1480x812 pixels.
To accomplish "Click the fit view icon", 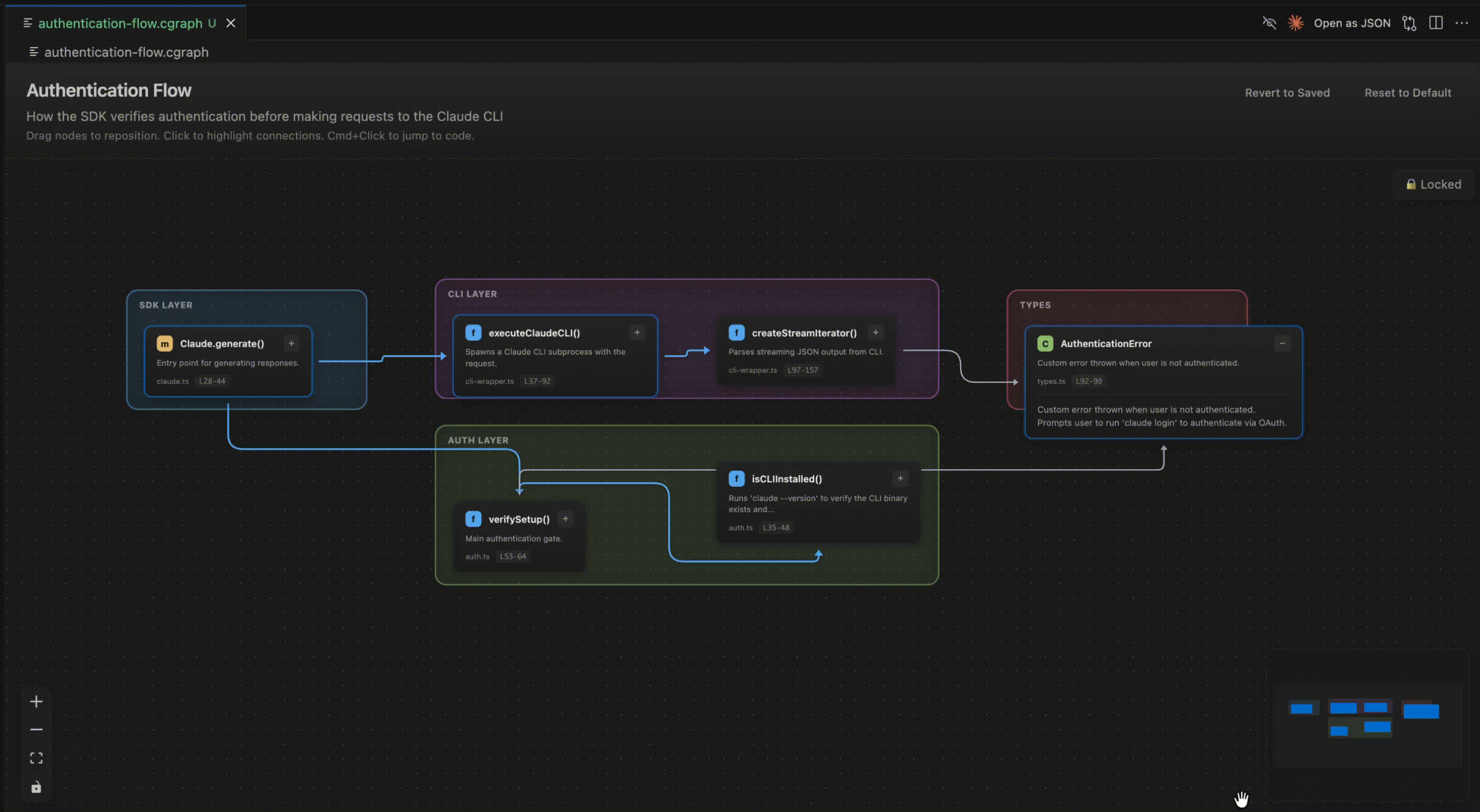I will (36, 758).
